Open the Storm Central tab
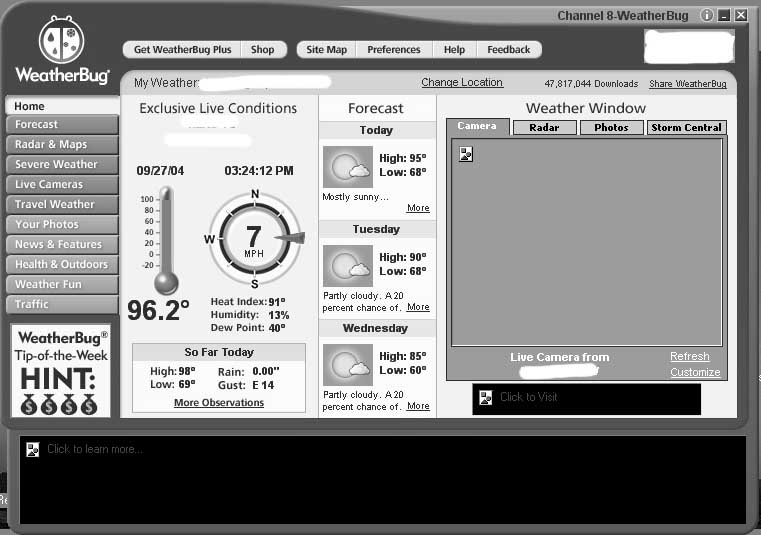 [686, 127]
